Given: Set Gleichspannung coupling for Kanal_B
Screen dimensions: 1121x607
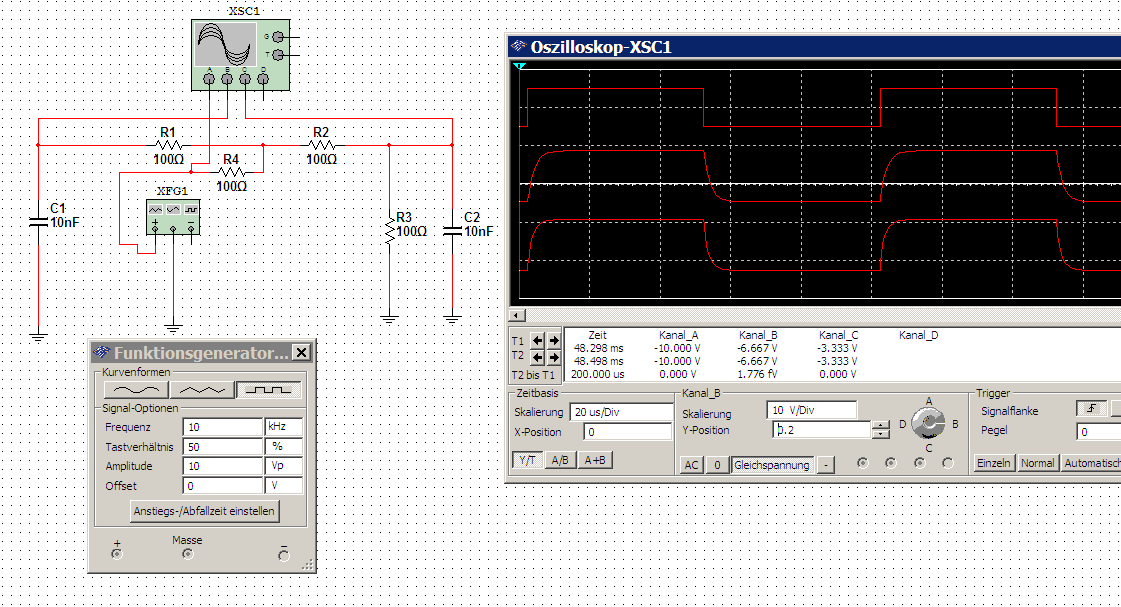Looking at the screenshot, I should pyautogui.click(x=772, y=465).
